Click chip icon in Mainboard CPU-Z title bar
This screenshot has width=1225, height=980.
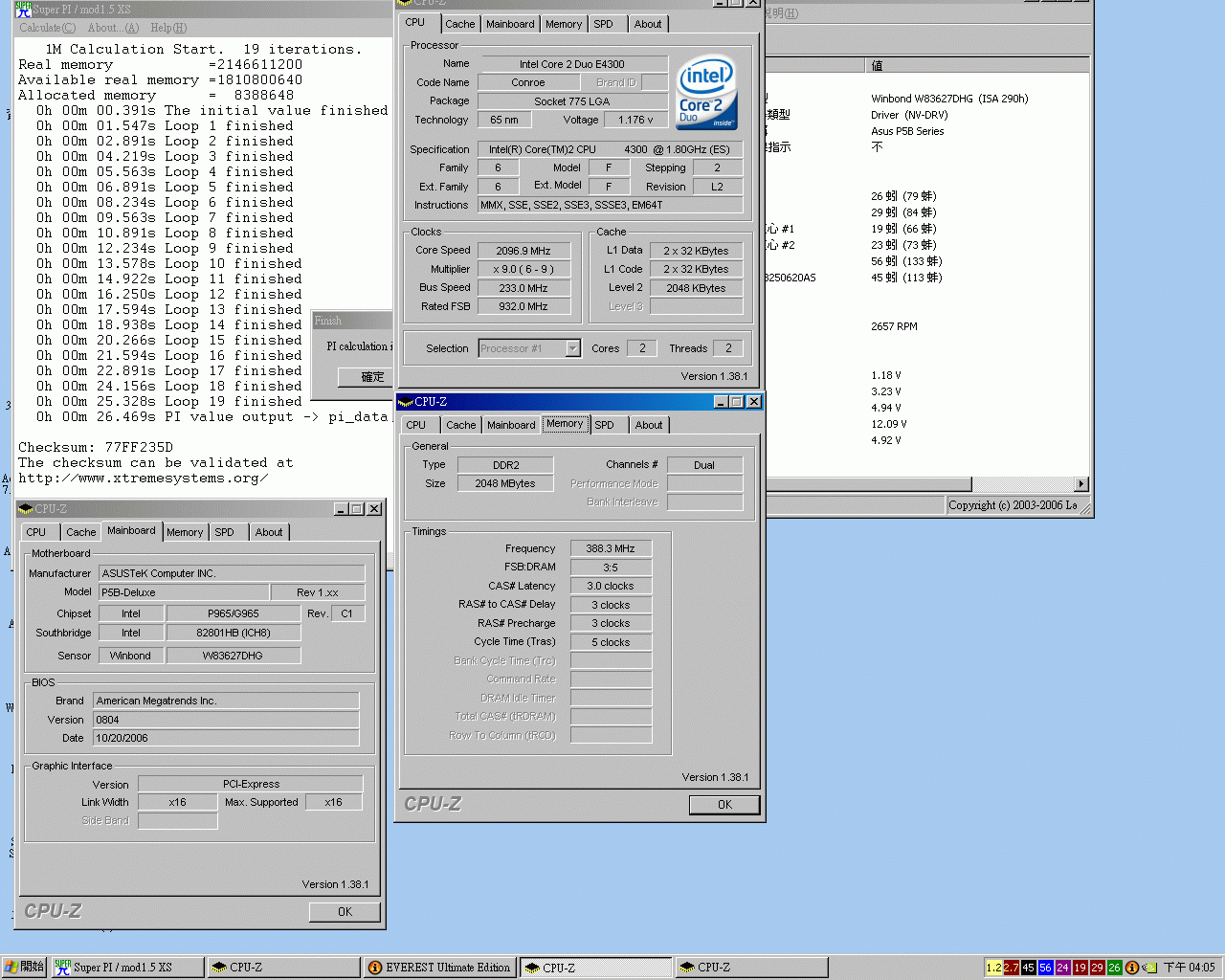coord(26,509)
